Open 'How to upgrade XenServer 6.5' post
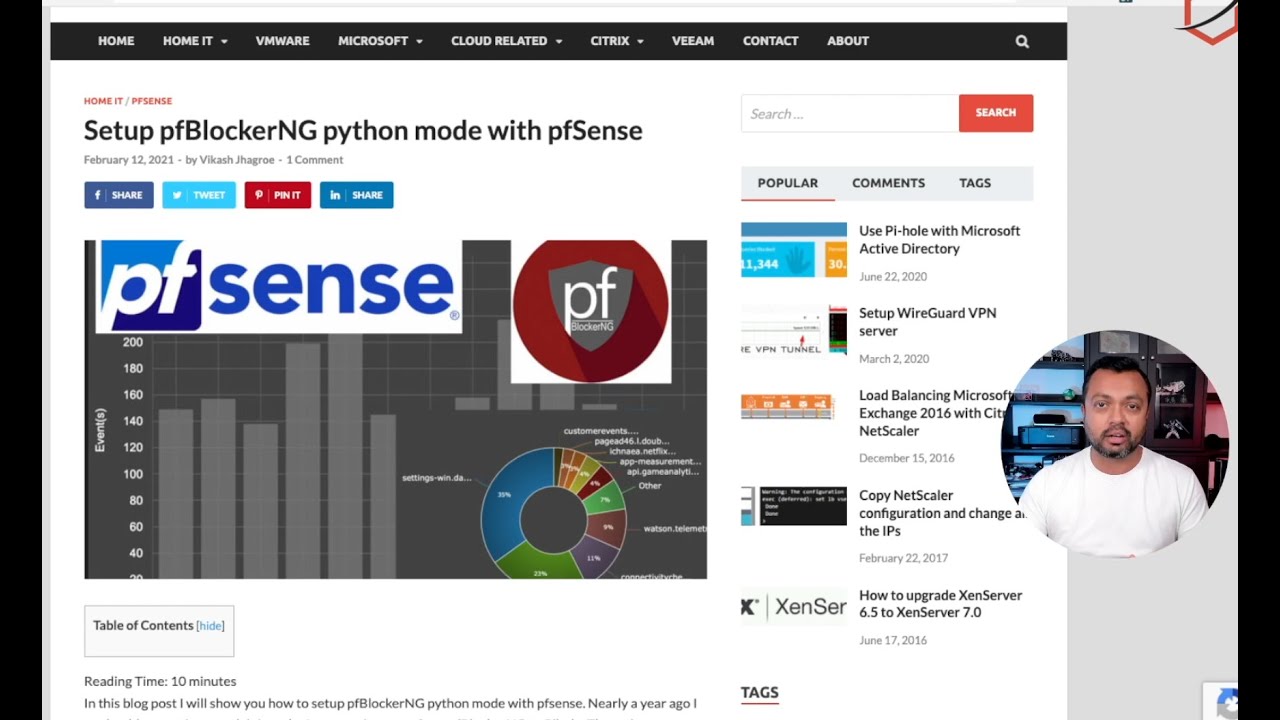The width and height of the screenshot is (1280, 720). pyautogui.click(x=941, y=604)
